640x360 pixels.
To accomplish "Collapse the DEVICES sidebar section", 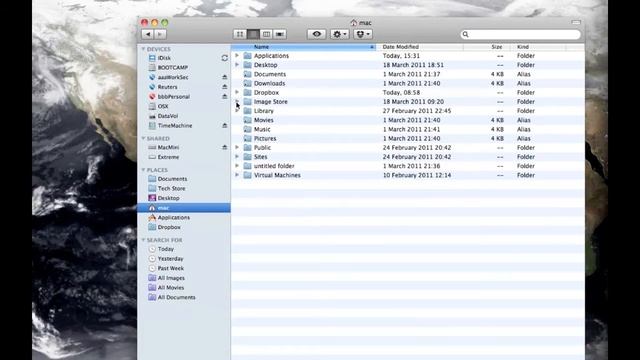I will pyautogui.click(x=143, y=49).
